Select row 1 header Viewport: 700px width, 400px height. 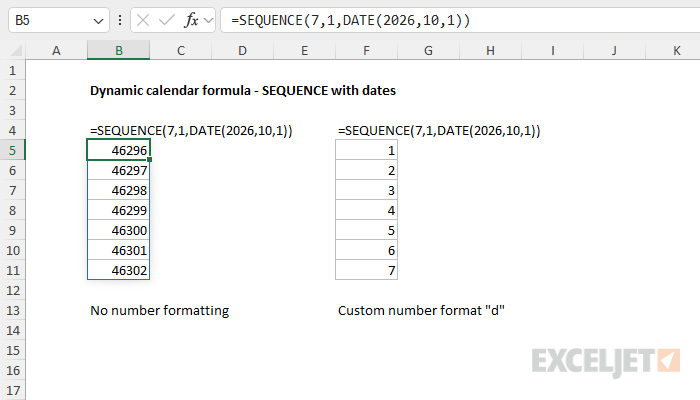12,71
